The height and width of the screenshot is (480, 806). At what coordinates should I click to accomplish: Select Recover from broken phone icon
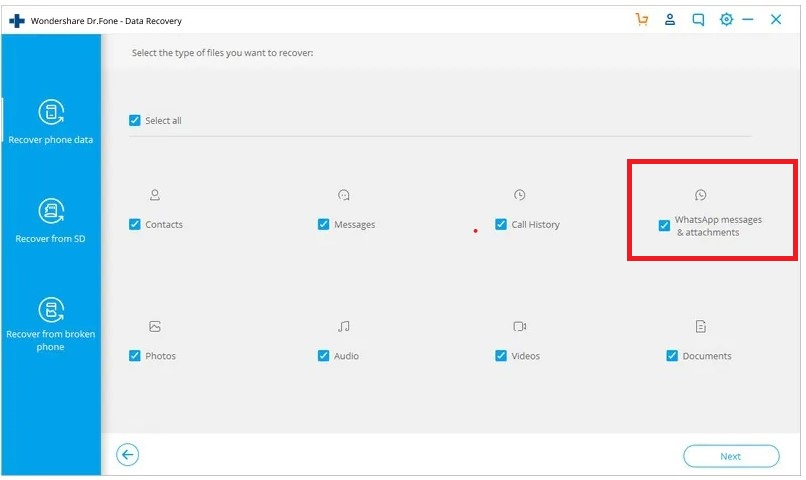click(x=51, y=309)
